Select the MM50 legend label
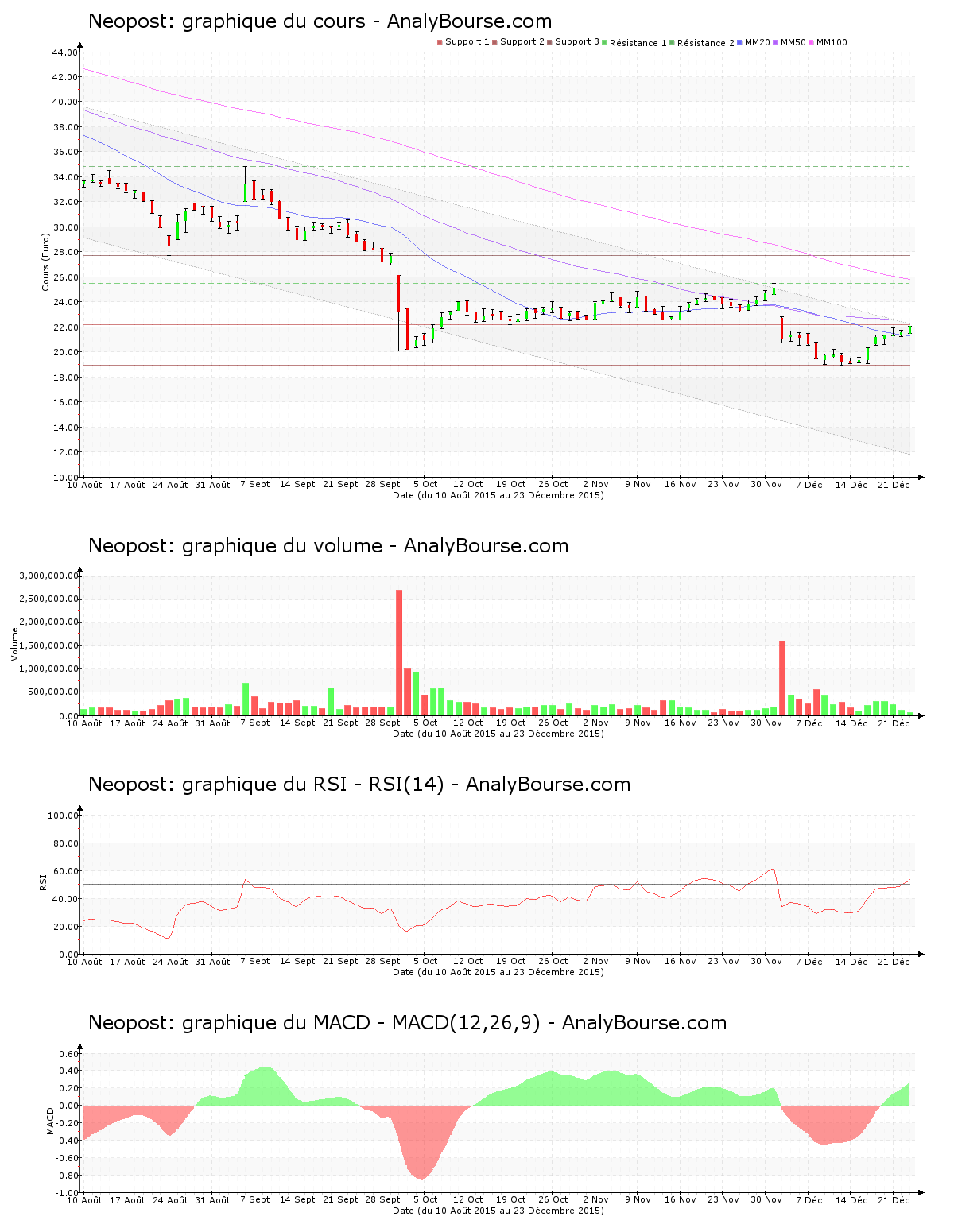954x1232 pixels. pyautogui.click(x=793, y=41)
